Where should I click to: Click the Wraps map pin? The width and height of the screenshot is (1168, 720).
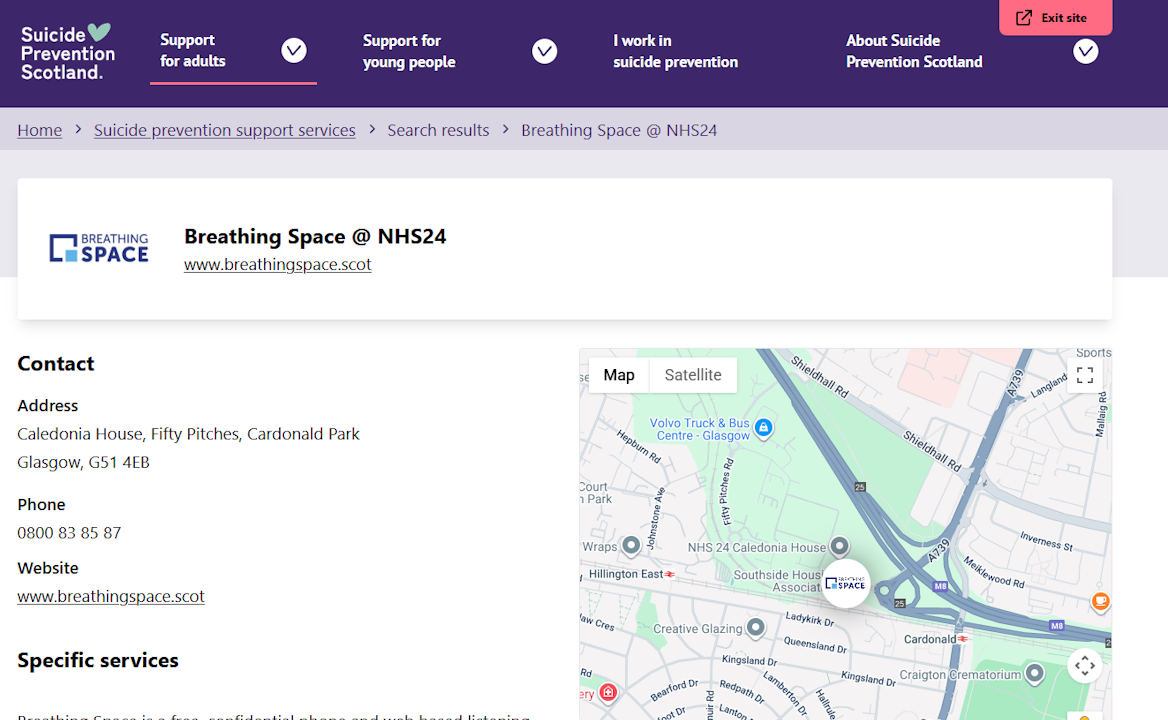pyautogui.click(x=631, y=546)
